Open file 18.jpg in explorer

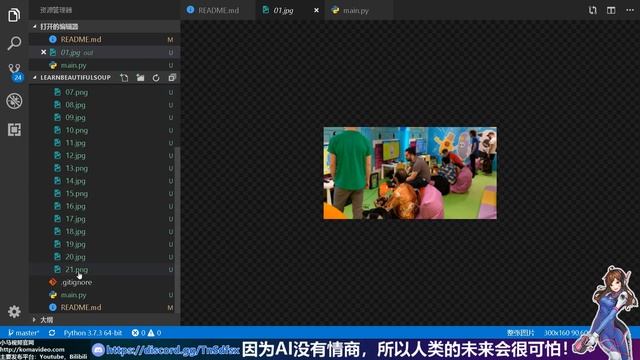pyautogui.click(x=102, y=231)
